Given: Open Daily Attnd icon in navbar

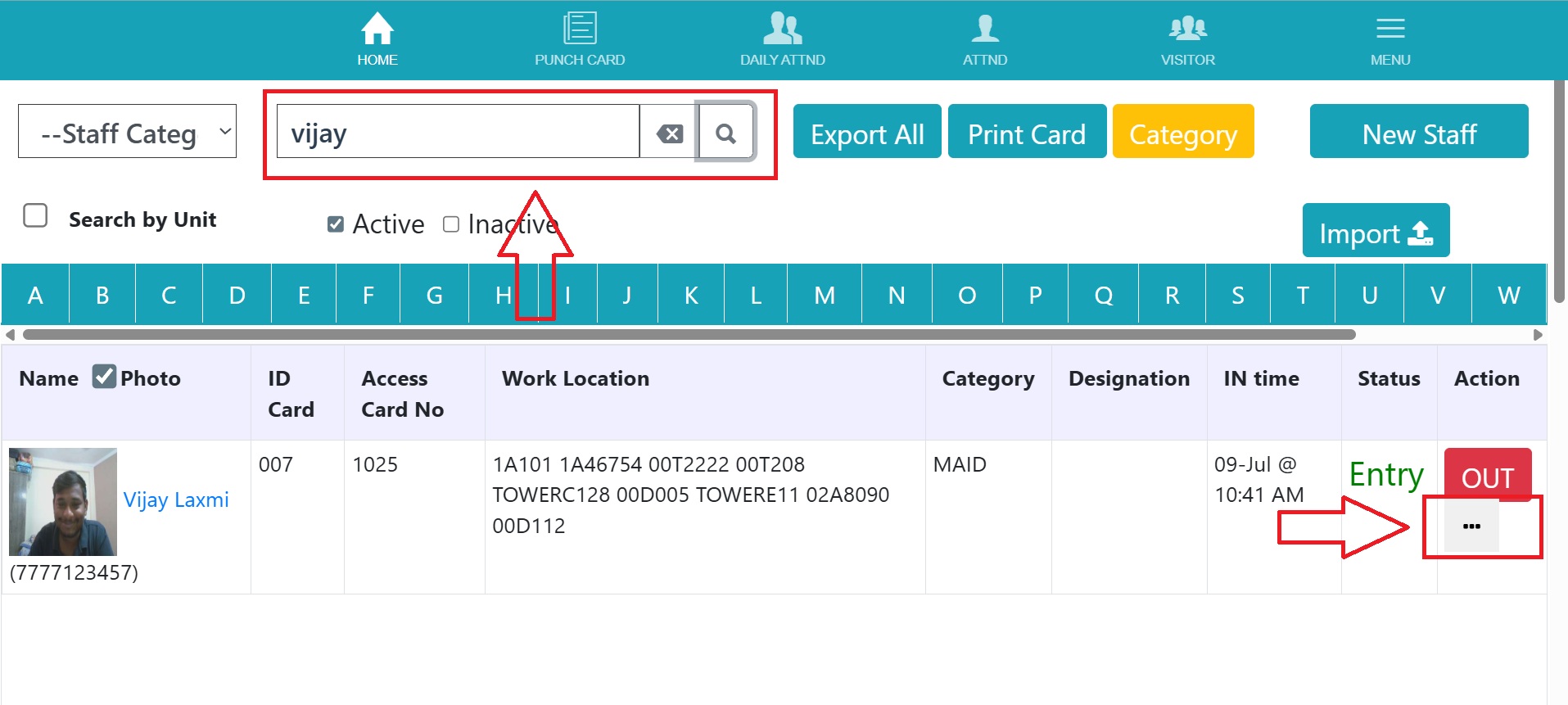Looking at the screenshot, I should tap(782, 29).
